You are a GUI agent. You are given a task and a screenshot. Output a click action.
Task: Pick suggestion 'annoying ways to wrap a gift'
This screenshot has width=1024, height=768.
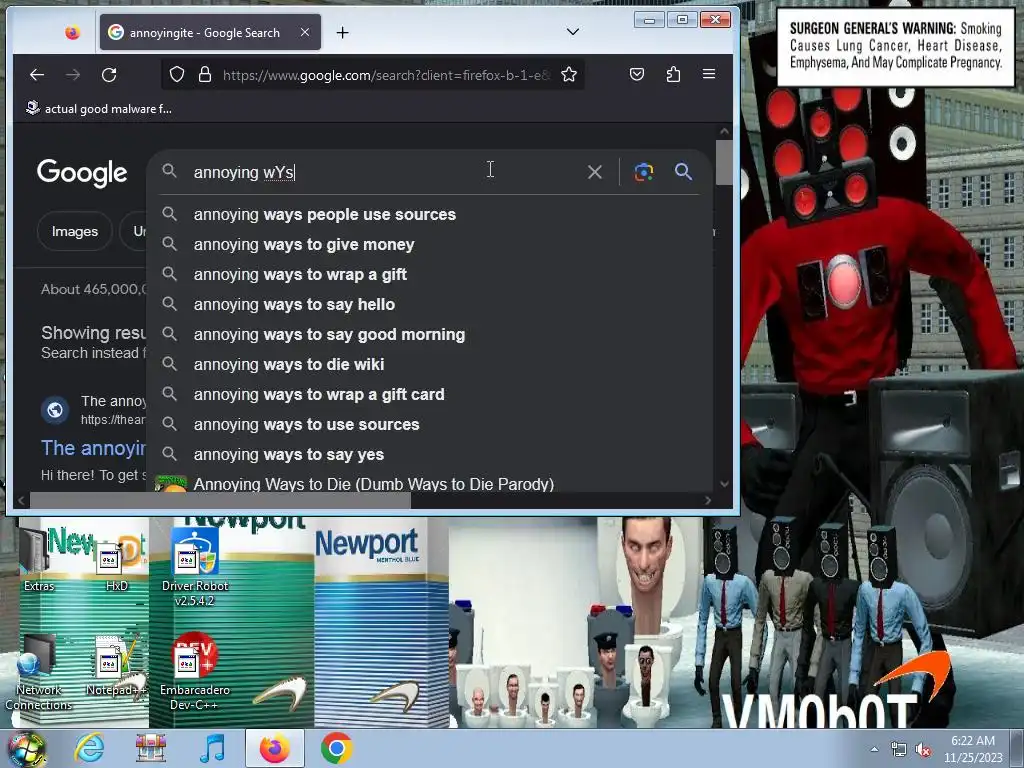(x=429, y=274)
